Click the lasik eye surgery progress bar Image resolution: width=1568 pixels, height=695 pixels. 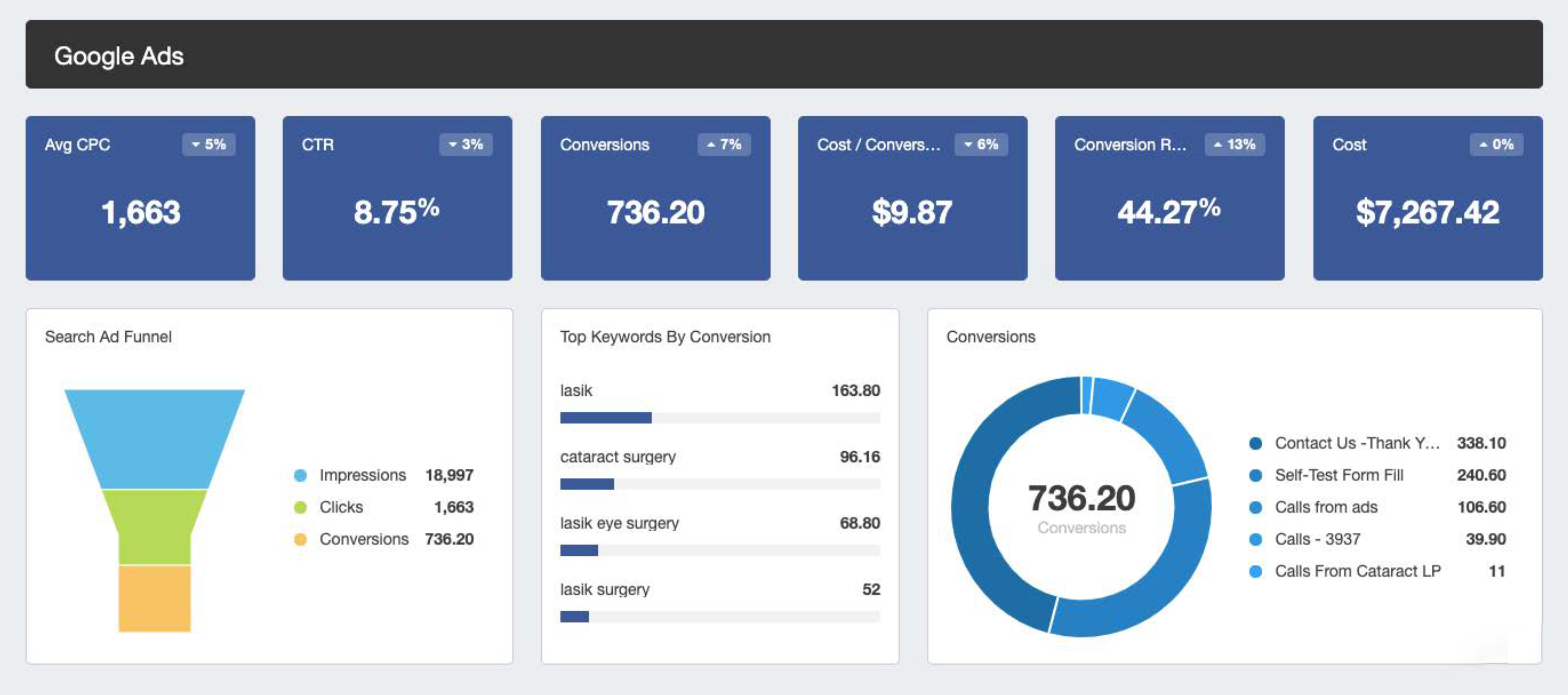coord(720,551)
